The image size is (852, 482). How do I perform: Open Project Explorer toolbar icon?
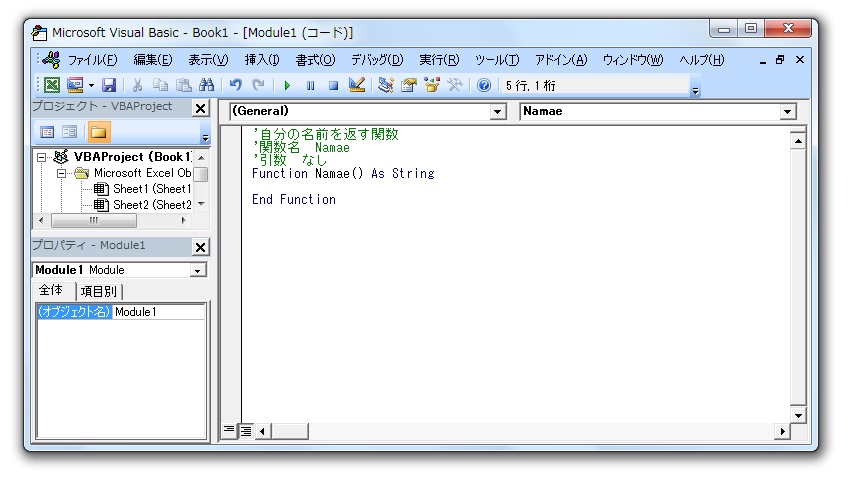point(386,85)
